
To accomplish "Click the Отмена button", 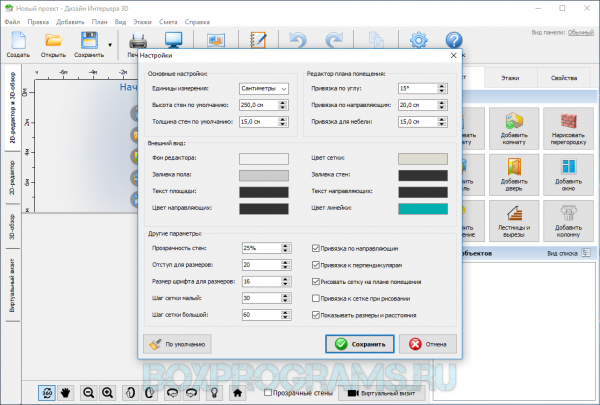I will 428,344.
